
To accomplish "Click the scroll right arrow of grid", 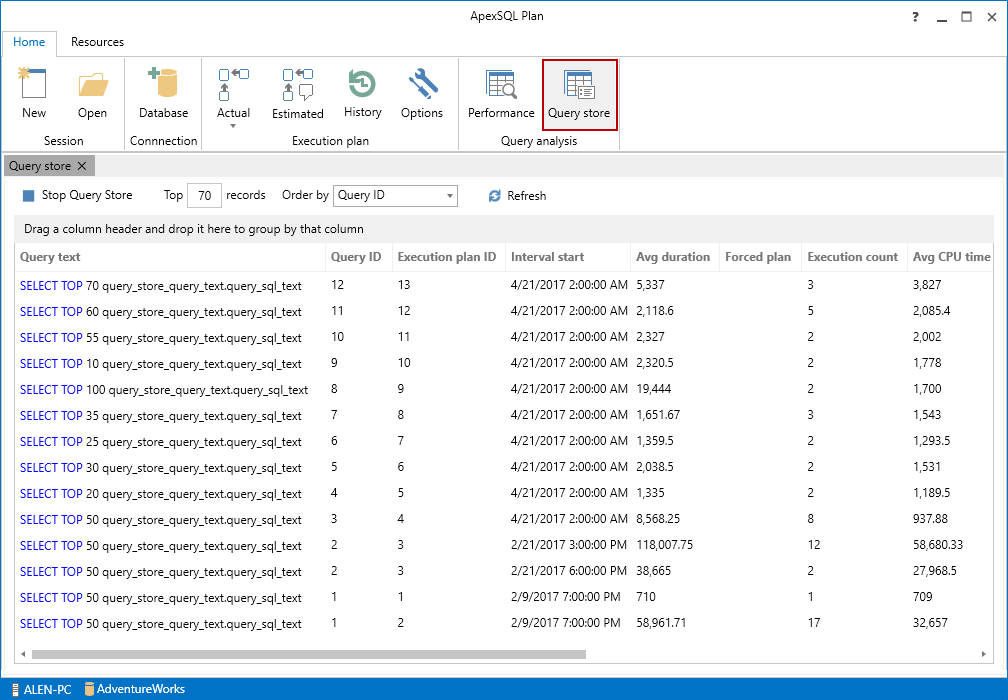I will [x=984, y=654].
